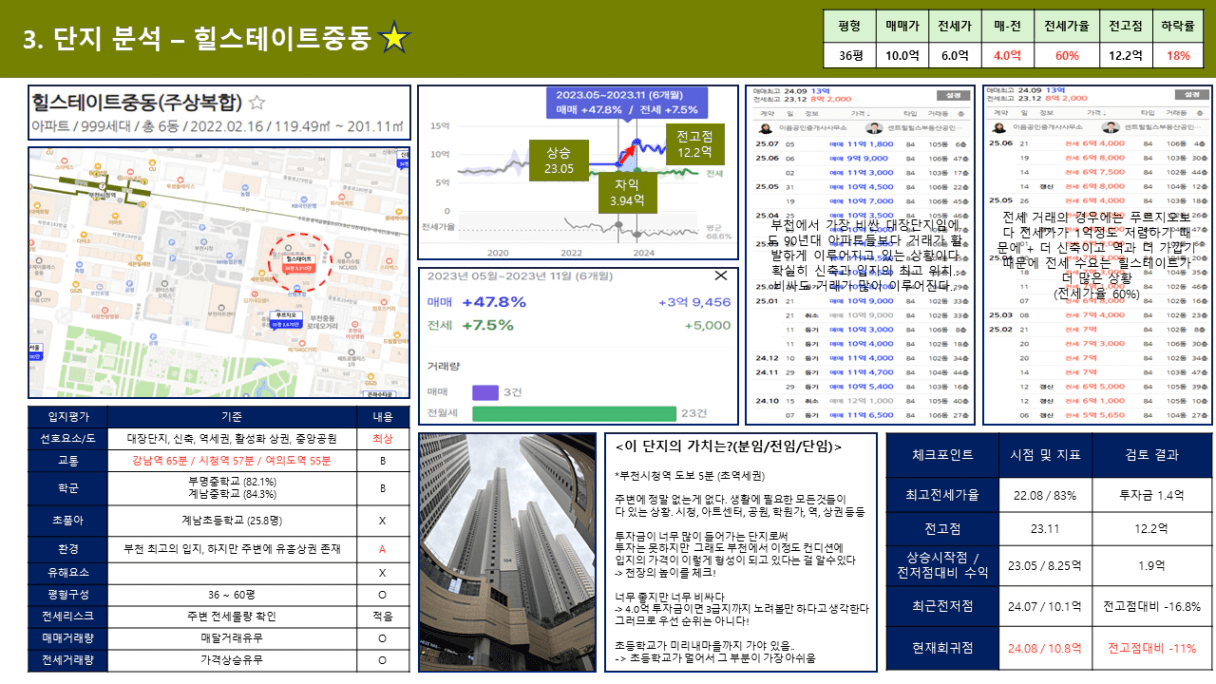Viewport: 1216px width, 684px height.
Task: Click the favorite star beside 힐스테이트중동(주상복합)
Action: (257, 102)
